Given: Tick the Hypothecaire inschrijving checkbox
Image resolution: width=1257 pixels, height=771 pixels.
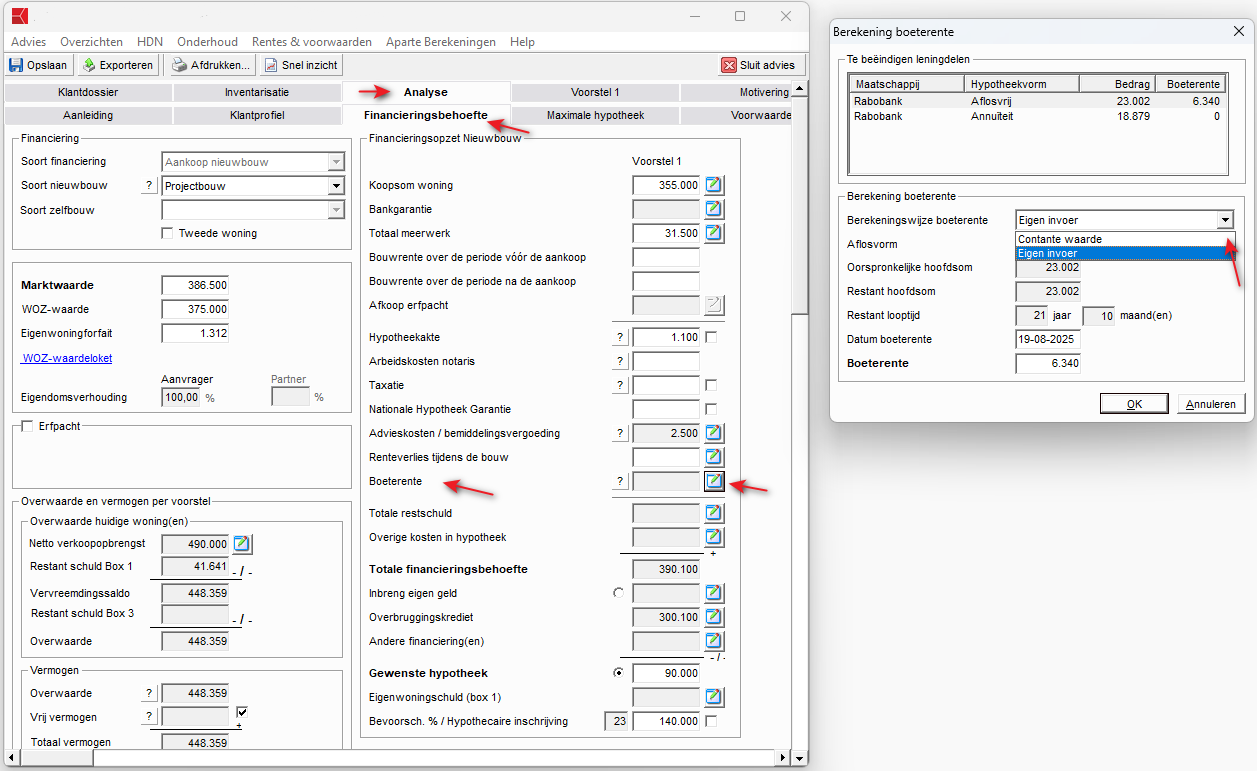Looking at the screenshot, I should (x=711, y=721).
